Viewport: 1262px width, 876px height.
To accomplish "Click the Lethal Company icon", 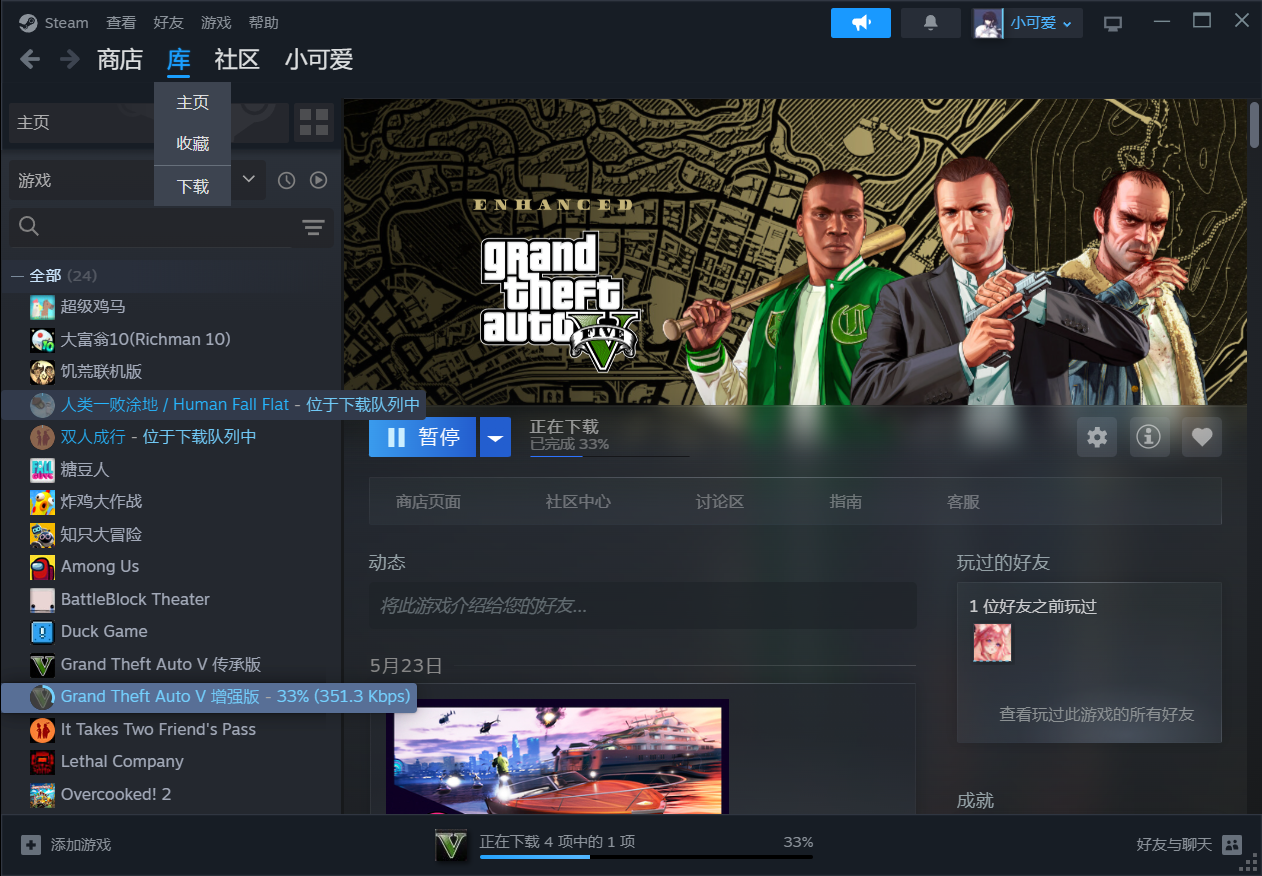I will (42, 762).
